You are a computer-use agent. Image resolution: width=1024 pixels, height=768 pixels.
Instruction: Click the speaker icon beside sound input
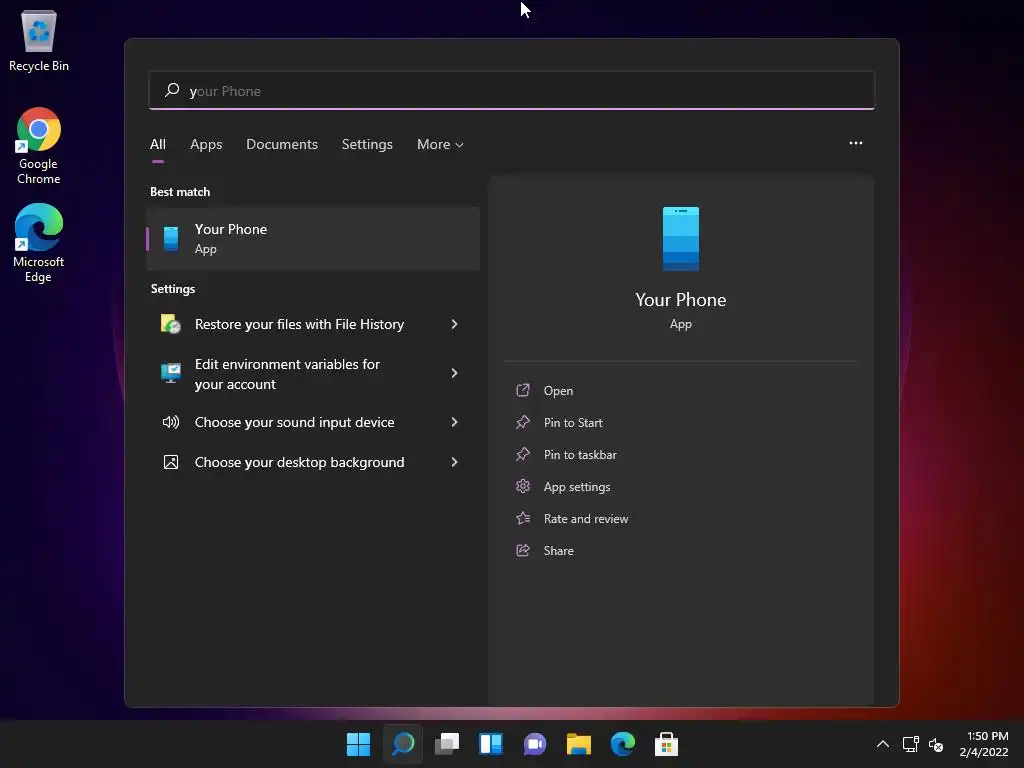tap(170, 422)
